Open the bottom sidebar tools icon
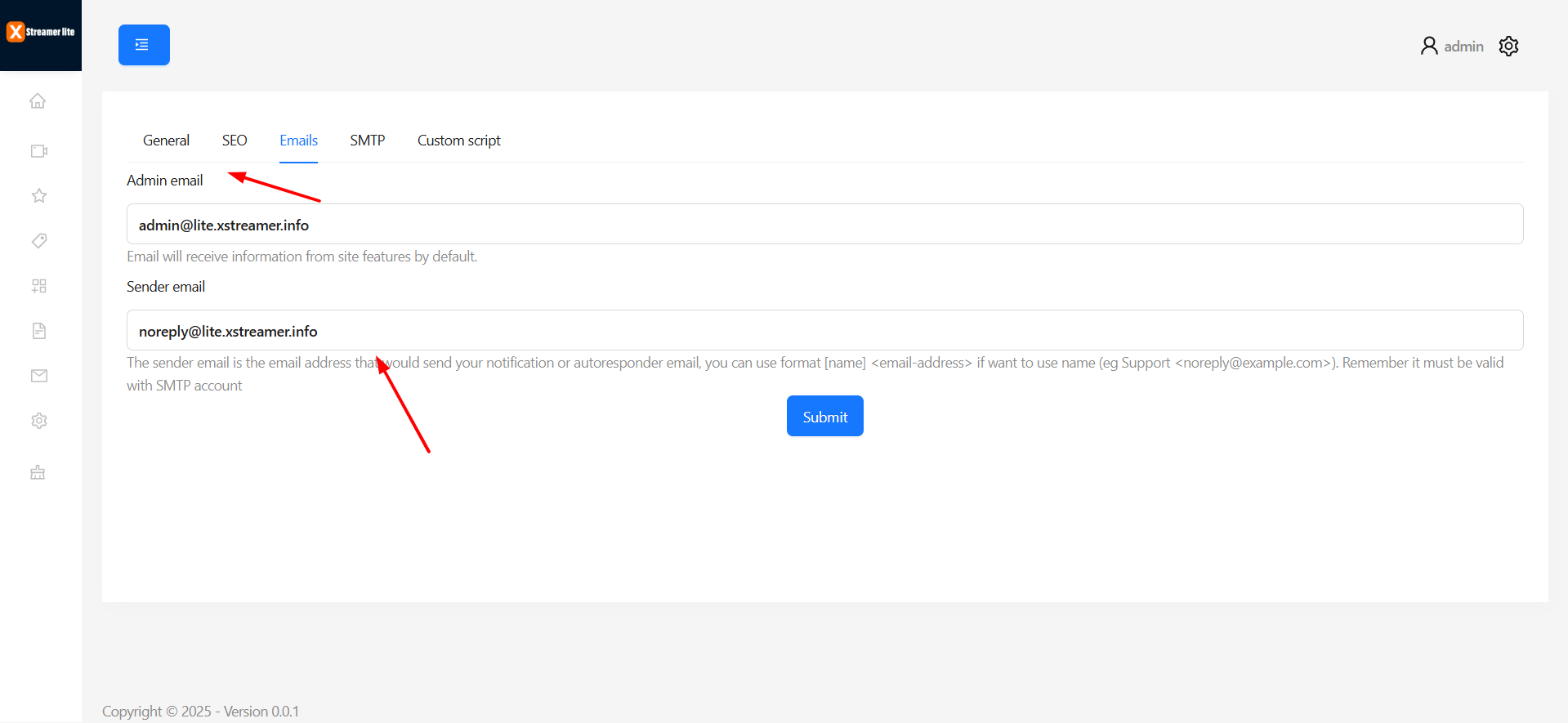1568x723 pixels. click(x=38, y=472)
